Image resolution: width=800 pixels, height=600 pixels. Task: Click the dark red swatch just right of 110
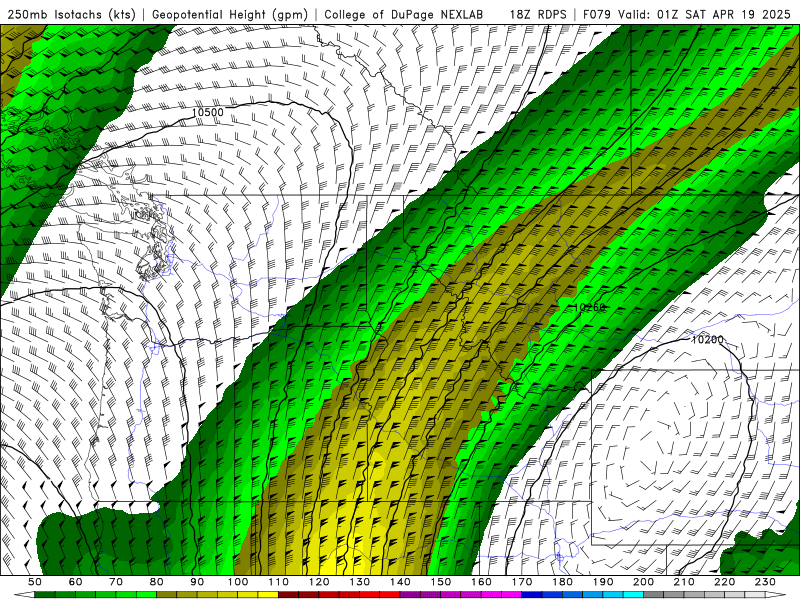[x=288, y=595]
